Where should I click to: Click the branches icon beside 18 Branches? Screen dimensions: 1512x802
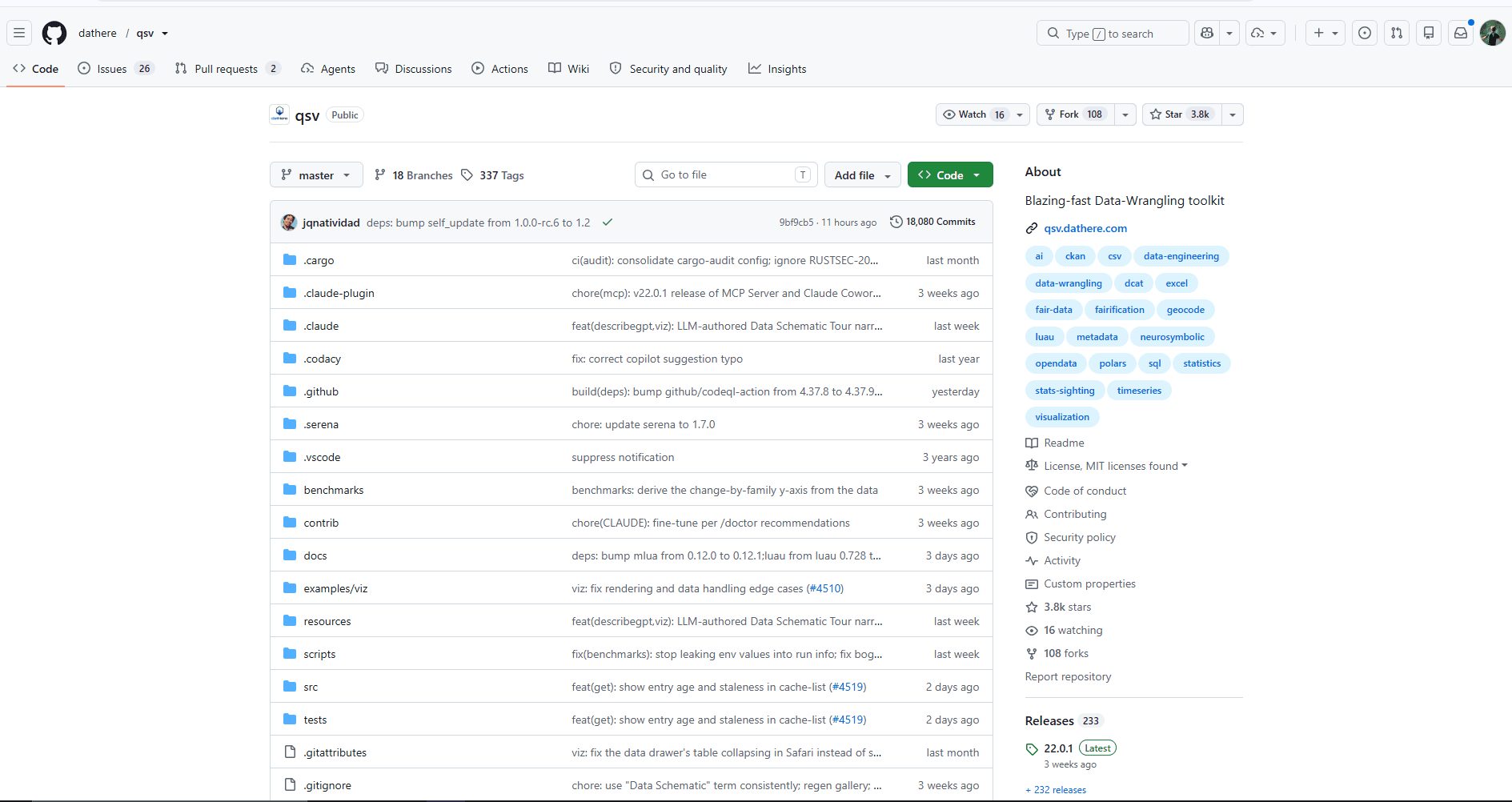point(380,174)
